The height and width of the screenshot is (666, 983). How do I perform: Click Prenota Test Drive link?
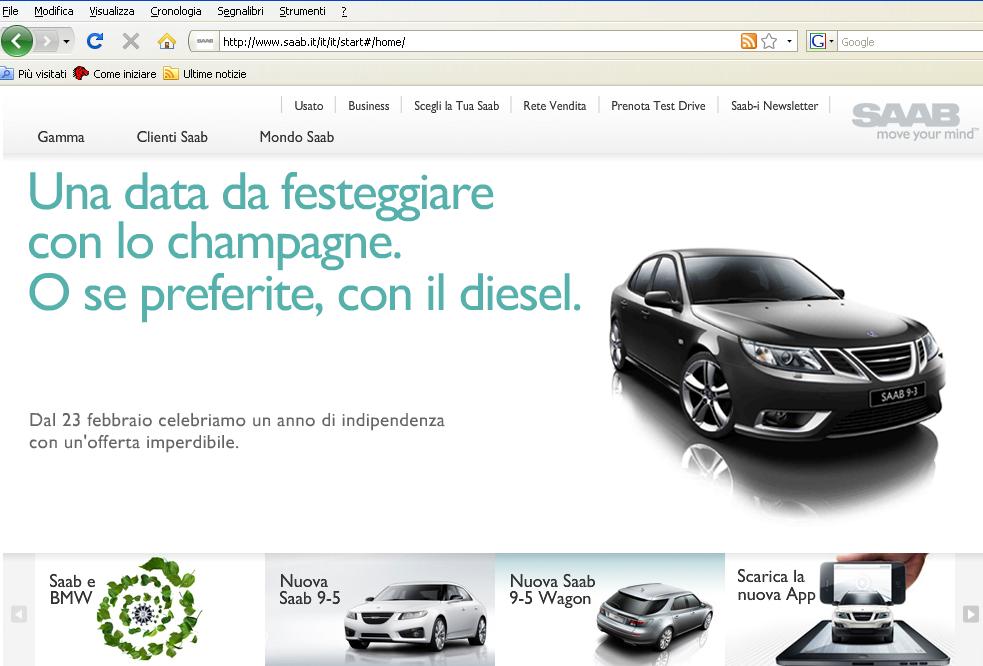pyautogui.click(x=658, y=106)
